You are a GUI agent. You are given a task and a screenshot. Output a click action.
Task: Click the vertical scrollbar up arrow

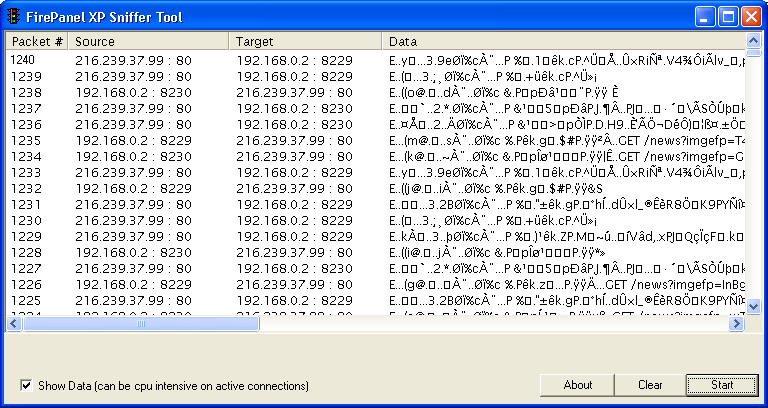753,40
